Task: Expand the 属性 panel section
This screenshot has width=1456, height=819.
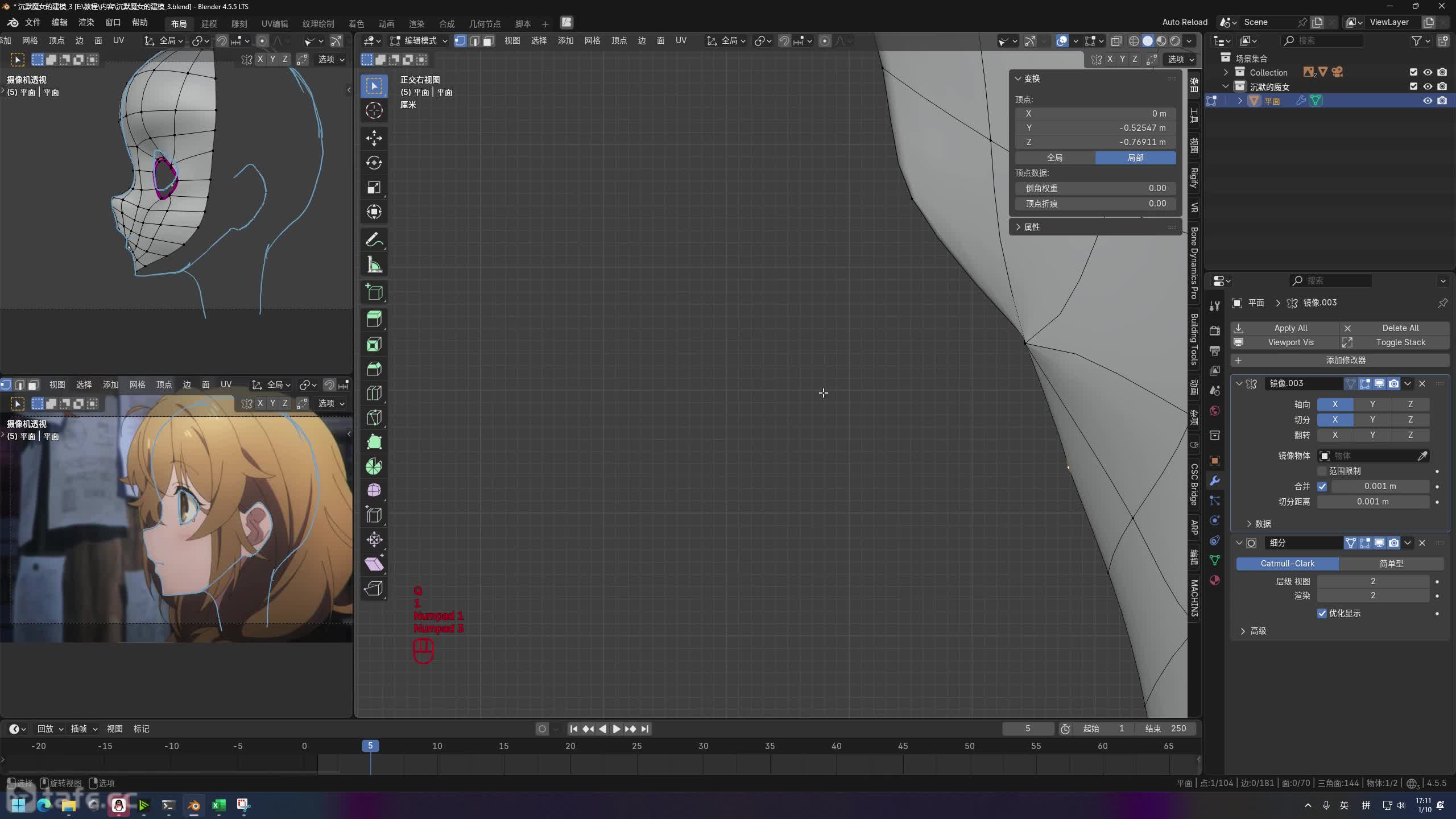Action: coord(1031,227)
